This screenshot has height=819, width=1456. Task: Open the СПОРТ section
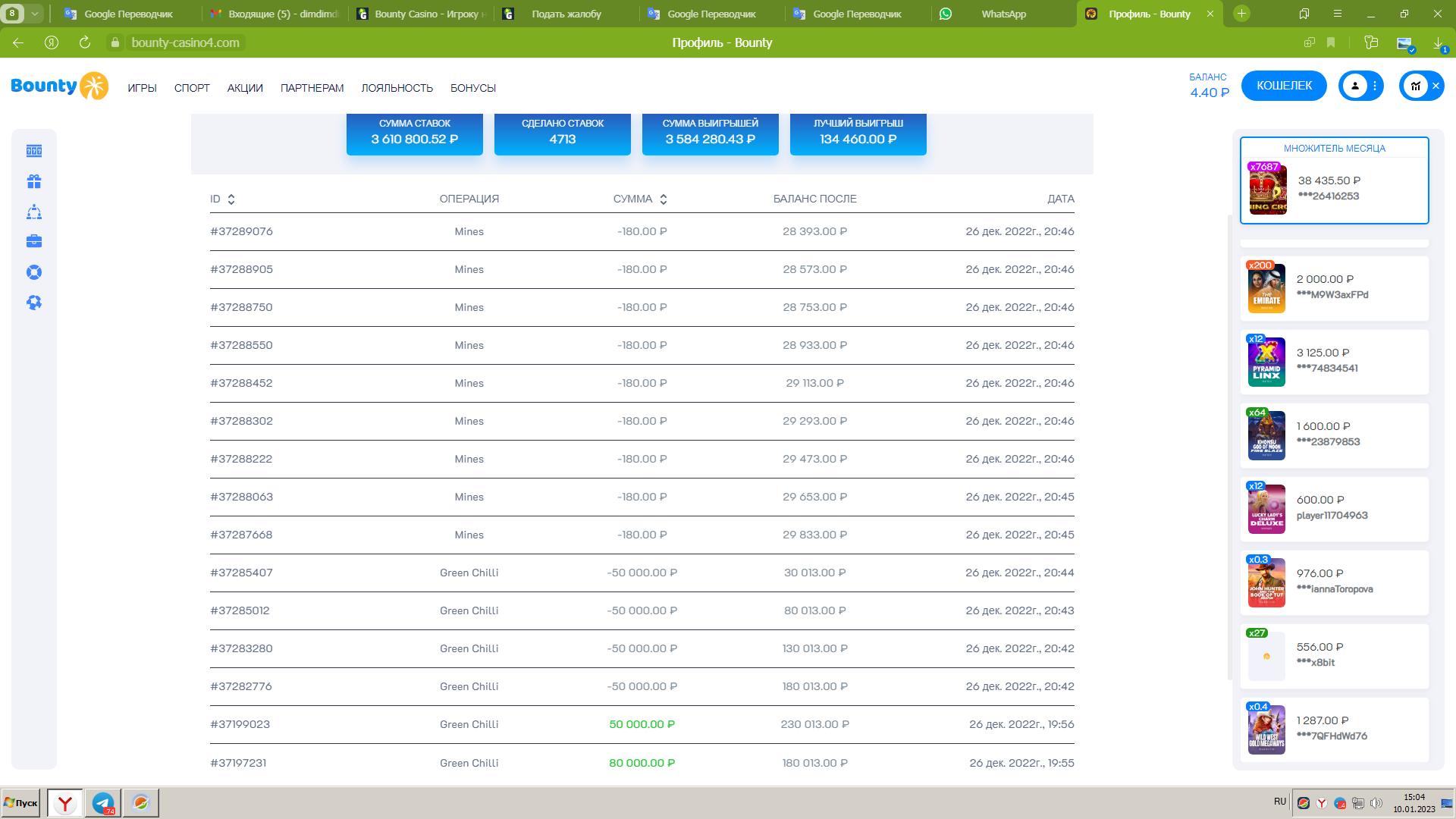coord(192,88)
